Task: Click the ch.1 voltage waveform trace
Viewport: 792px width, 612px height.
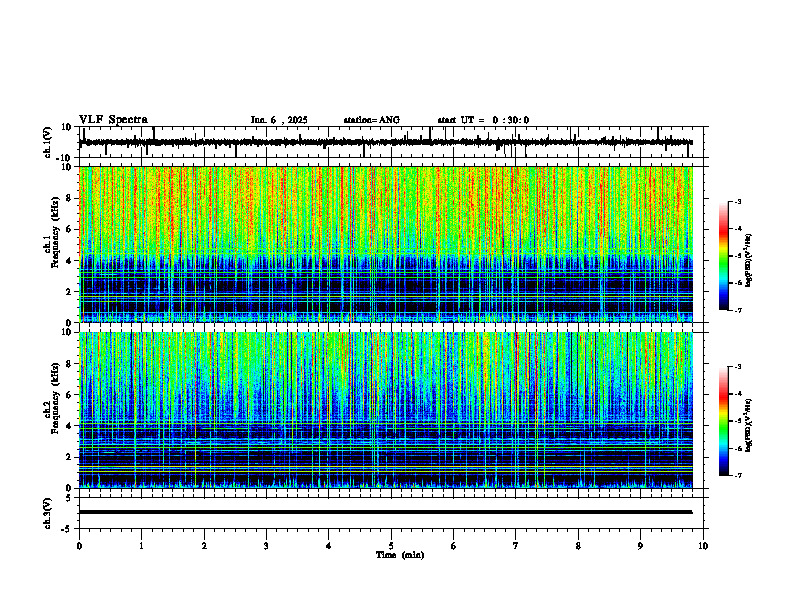Action: (386, 142)
